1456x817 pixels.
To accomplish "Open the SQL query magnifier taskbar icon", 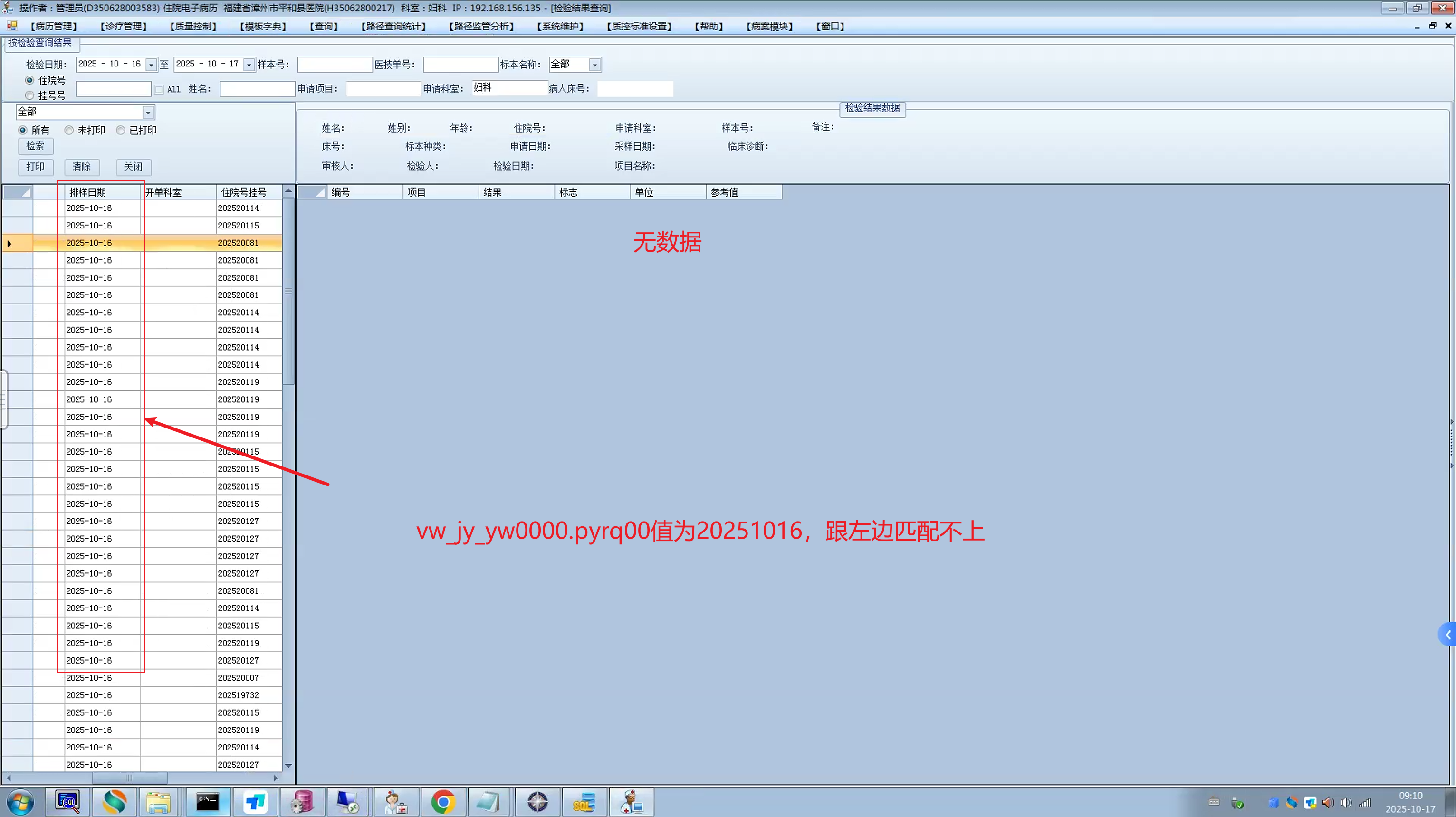I will pos(68,802).
